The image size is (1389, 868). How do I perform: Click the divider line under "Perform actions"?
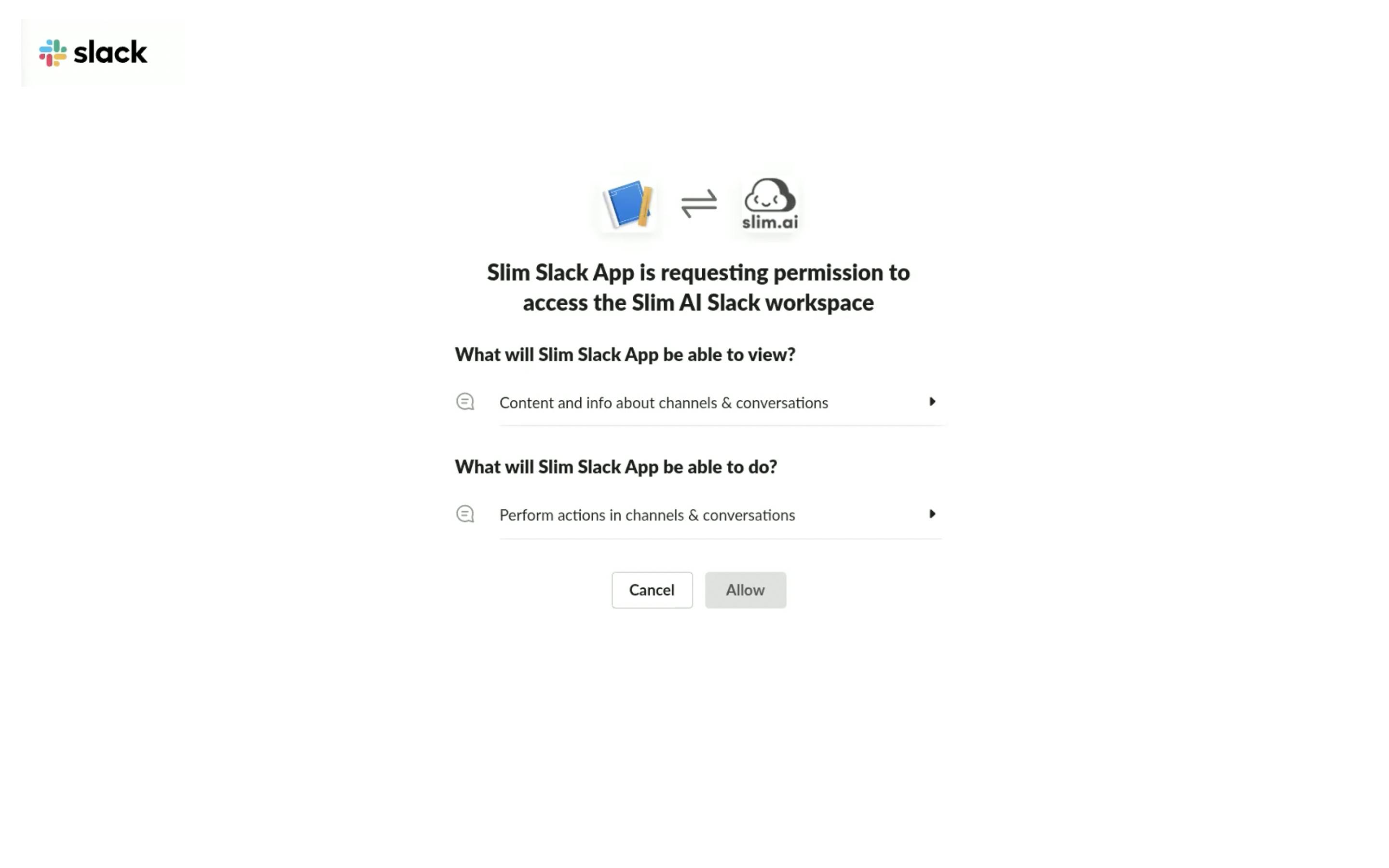pos(721,539)
